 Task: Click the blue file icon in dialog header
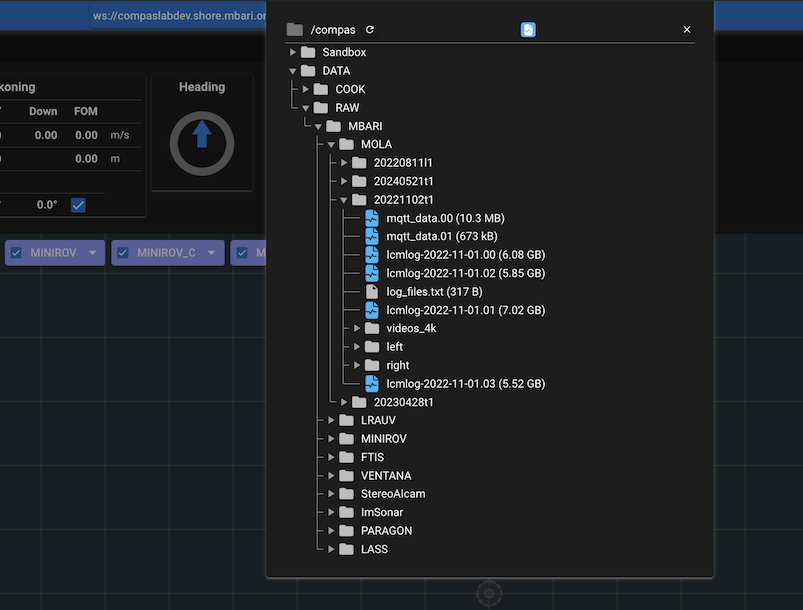pyautogui.click(x=528, y=30)
